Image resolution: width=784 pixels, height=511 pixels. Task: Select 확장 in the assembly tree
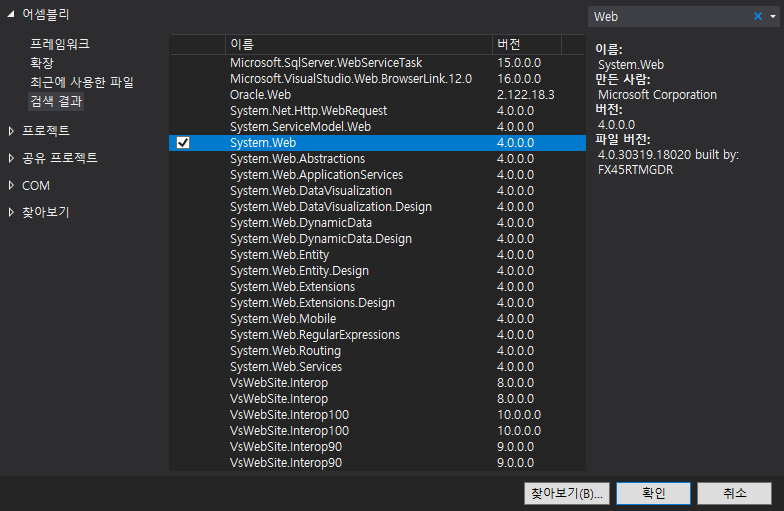click(x=42, y=63)
